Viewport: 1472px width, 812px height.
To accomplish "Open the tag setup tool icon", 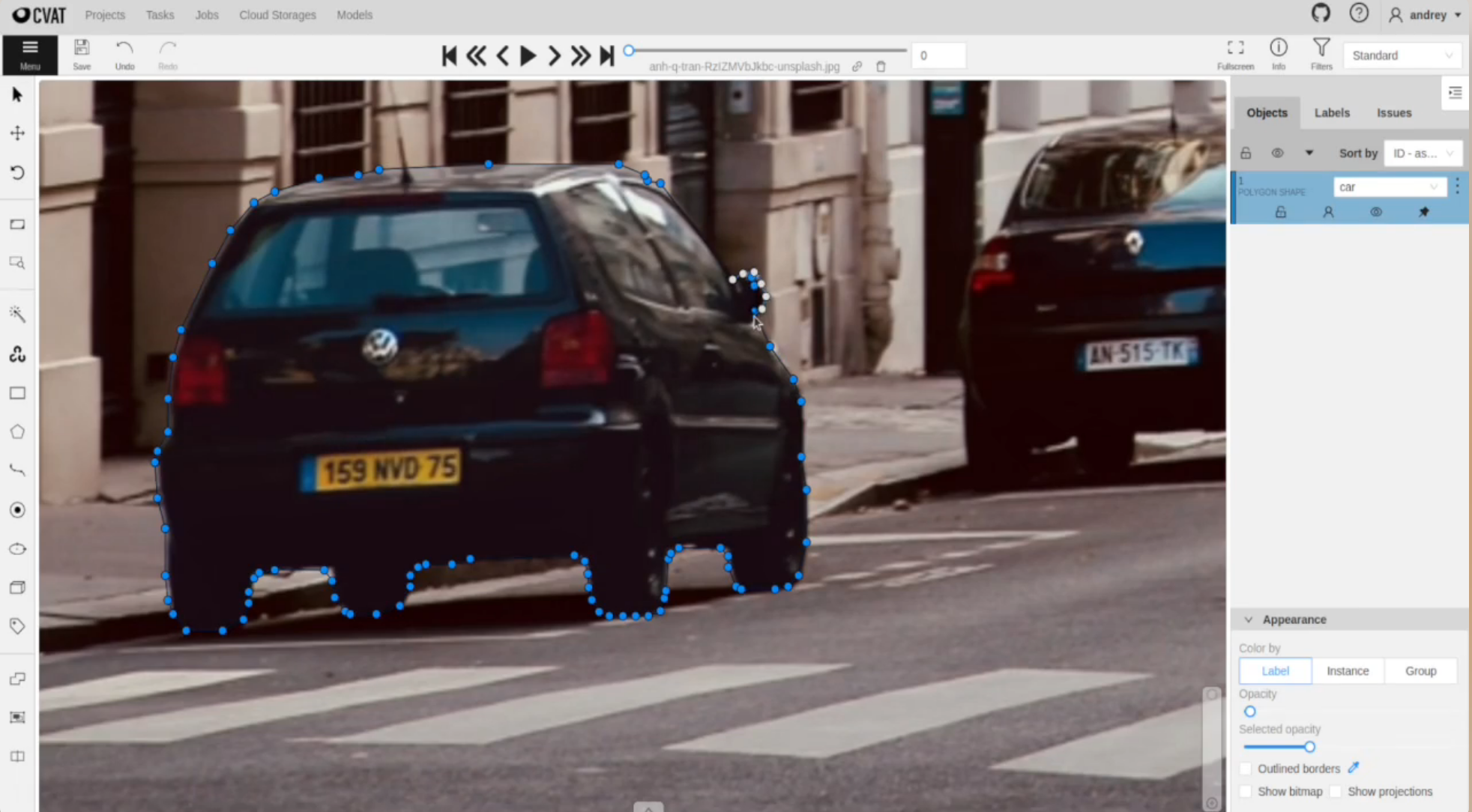I will point(17,626).
